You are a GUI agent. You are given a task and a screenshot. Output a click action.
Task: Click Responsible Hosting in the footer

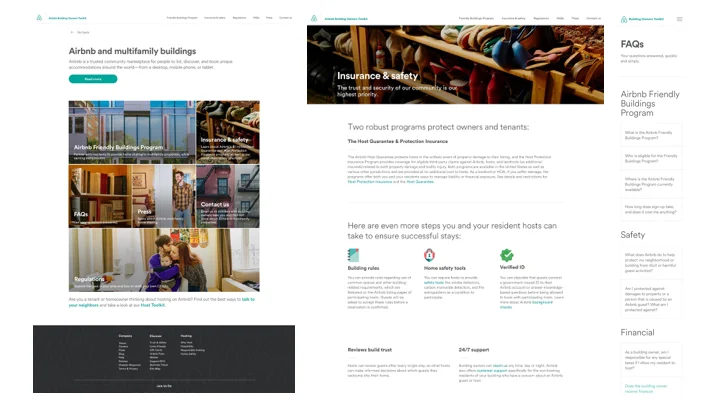pos(192,350)
